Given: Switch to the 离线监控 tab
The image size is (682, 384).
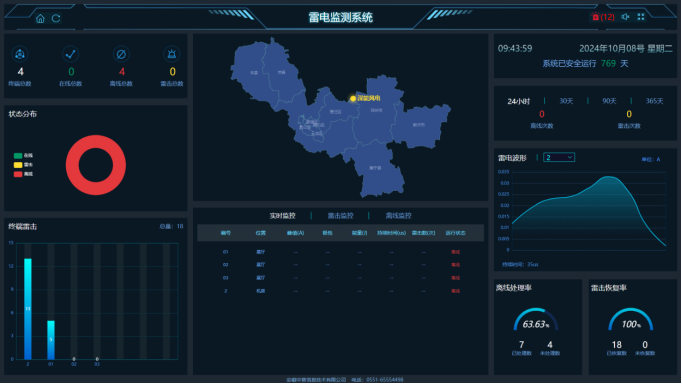Looking at the screenshot, I should click(x=398, y=216).
